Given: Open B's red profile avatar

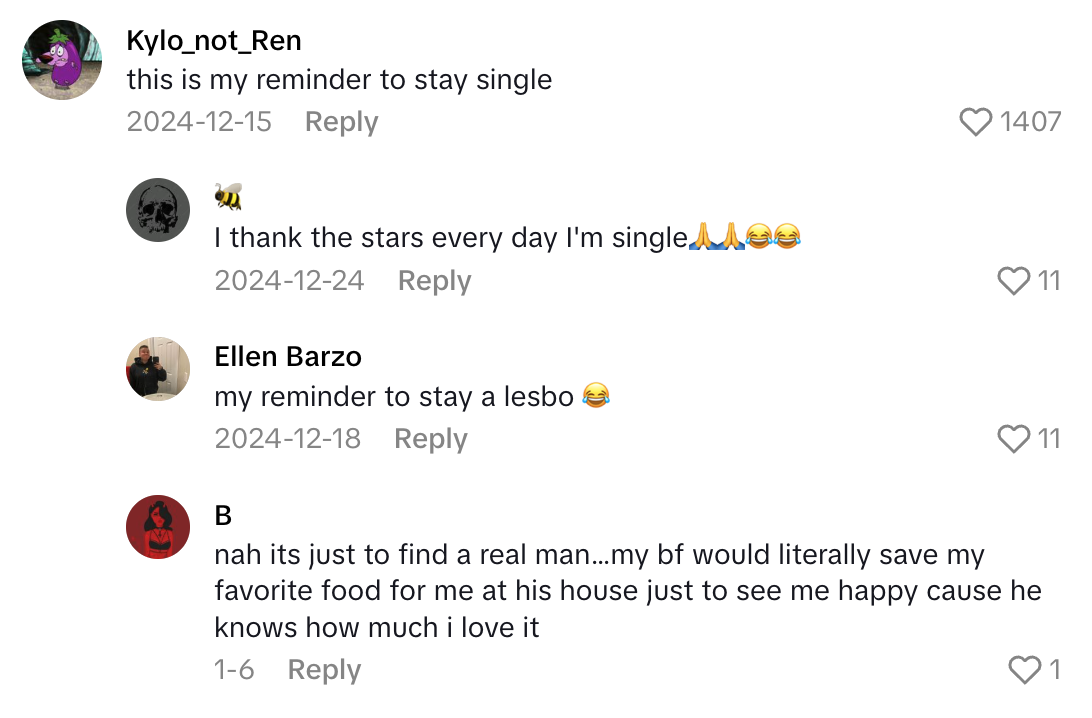Looking at the screenshot, I should coord(157,527).
